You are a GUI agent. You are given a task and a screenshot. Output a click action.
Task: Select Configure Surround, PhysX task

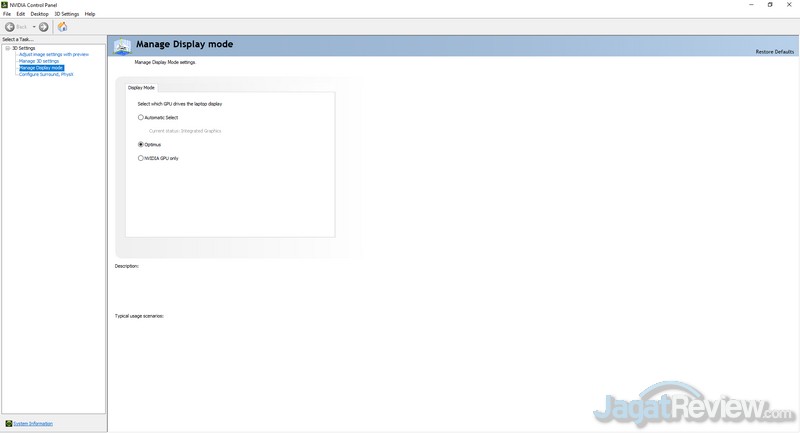[46, 74]
